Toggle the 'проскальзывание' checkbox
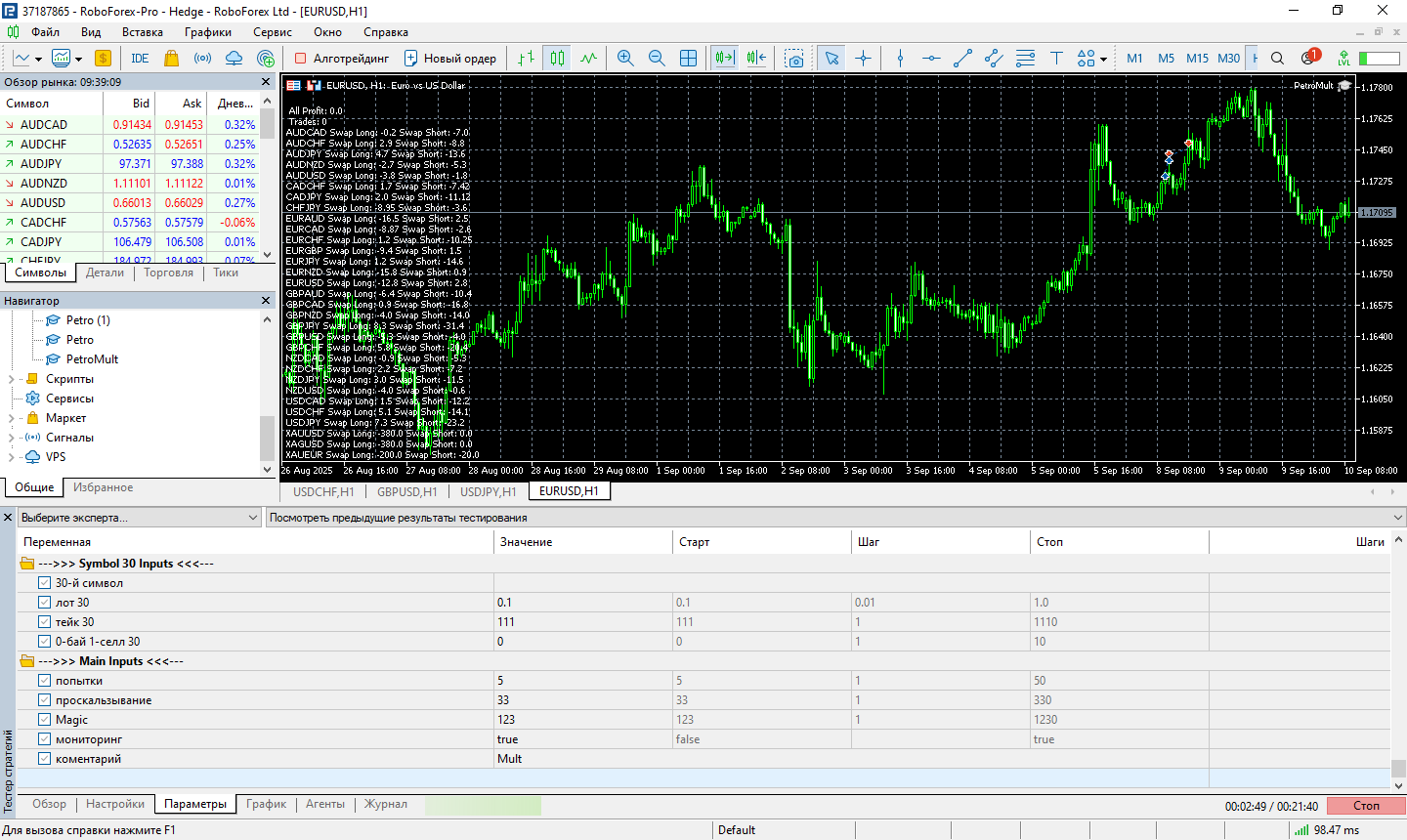The image size is (1407, 840). [44, 700]
